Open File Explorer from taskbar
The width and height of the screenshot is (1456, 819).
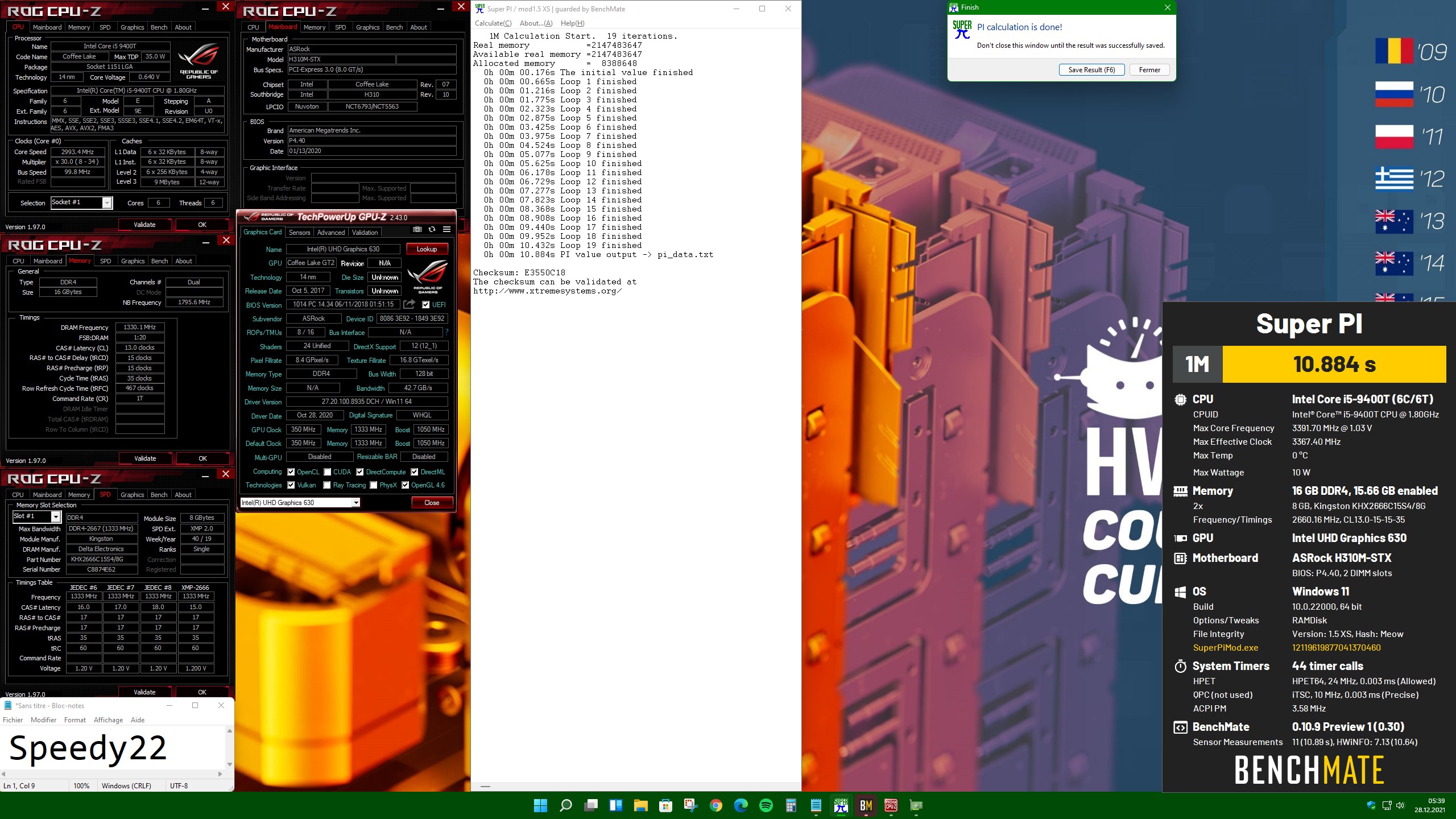click(x=641, y=805)
